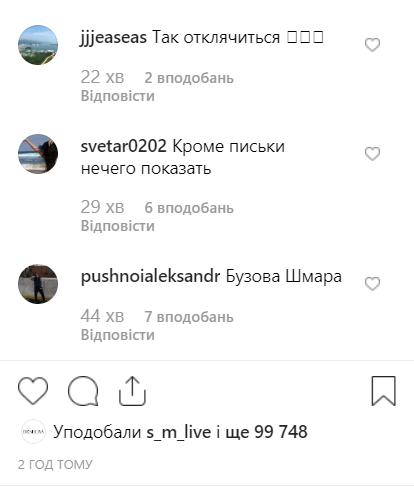Reply to svetar0202 with Відповісти

[x=118, y=226]
